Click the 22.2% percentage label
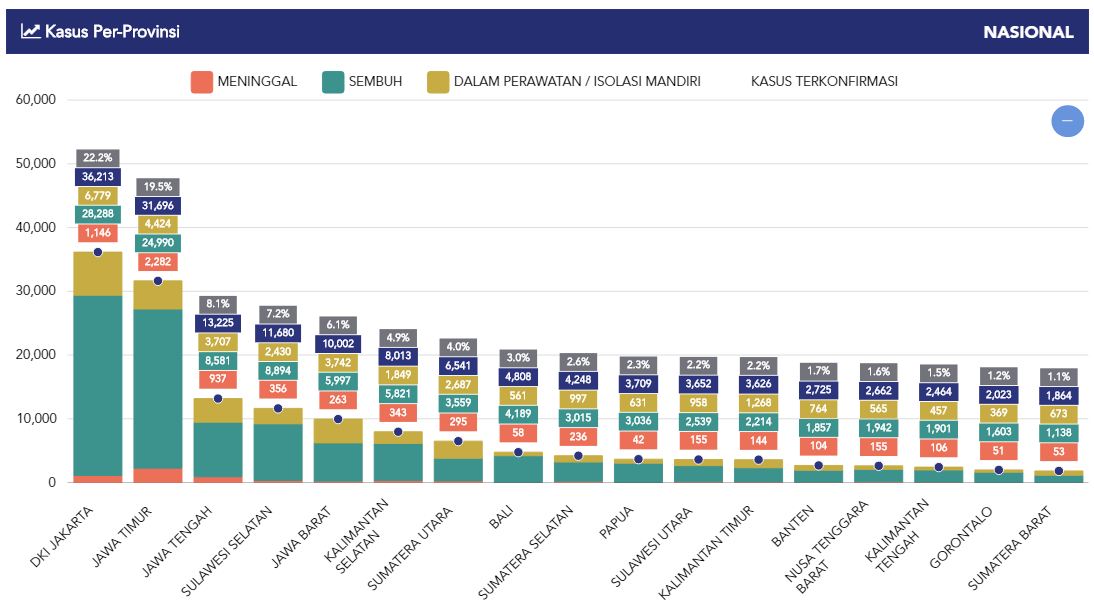 98,158
